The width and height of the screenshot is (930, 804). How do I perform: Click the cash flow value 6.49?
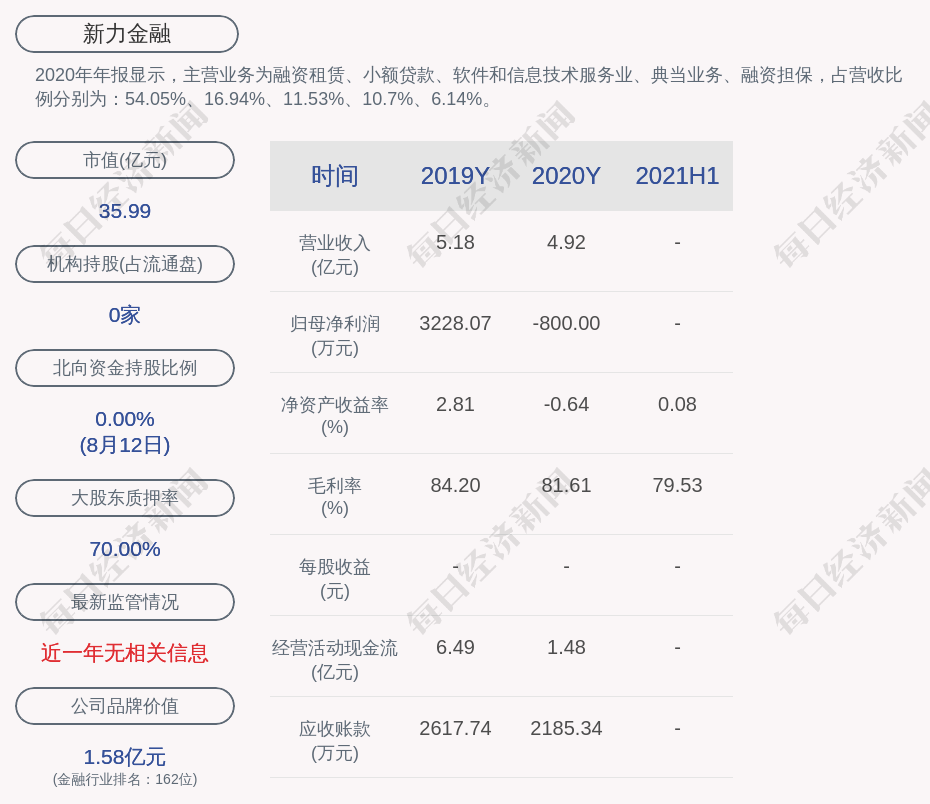(455, 647)
